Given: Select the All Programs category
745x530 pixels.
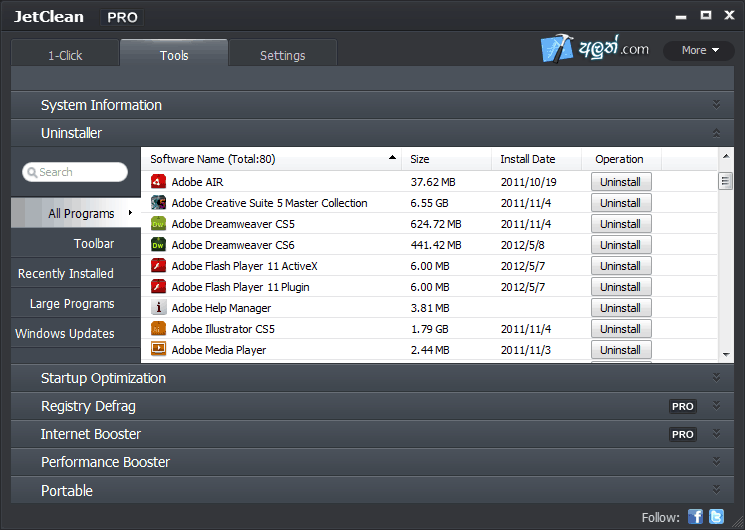Looking at the screenshot, I should pyautogui.click(x=76, y=213).
